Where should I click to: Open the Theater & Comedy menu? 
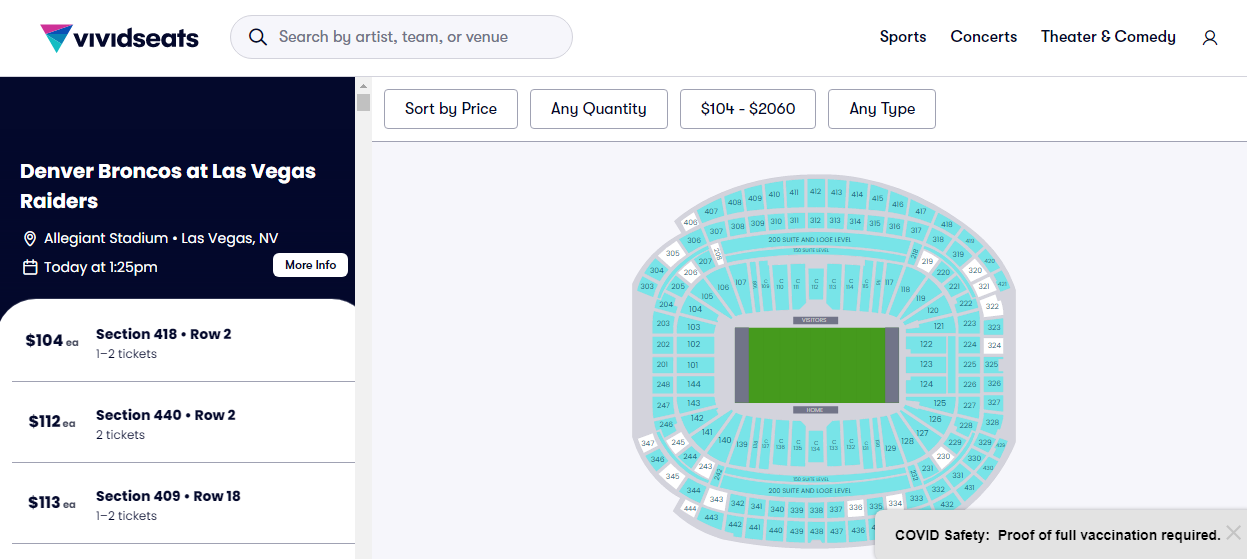1108,37
